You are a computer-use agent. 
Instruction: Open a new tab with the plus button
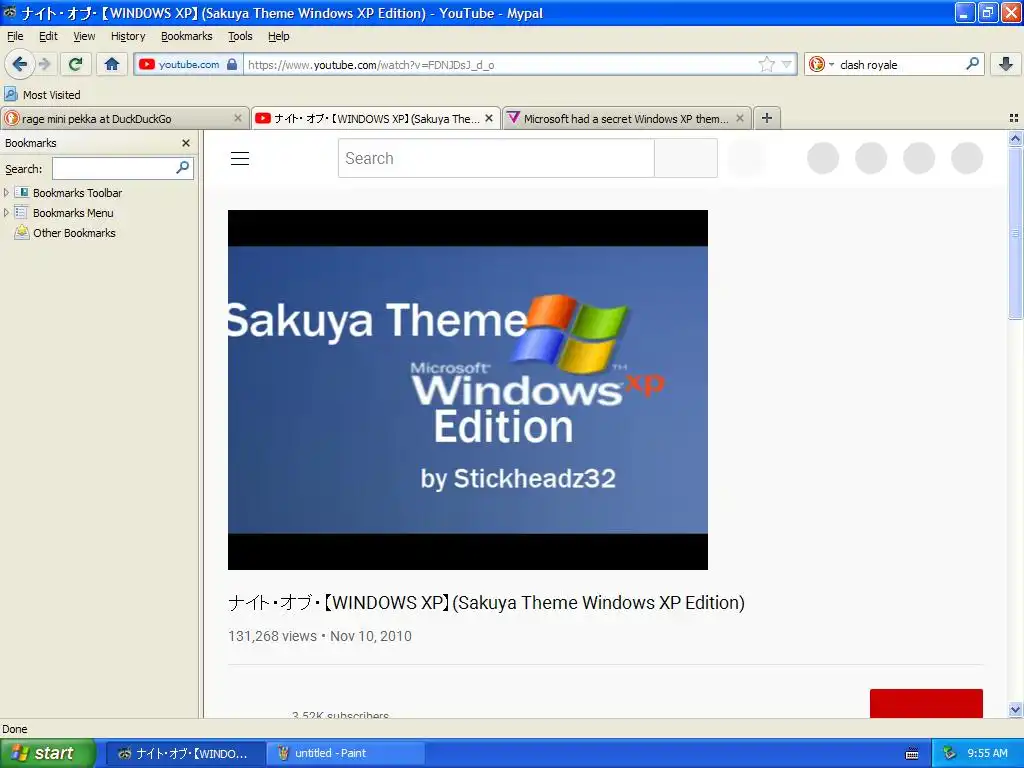767,118
